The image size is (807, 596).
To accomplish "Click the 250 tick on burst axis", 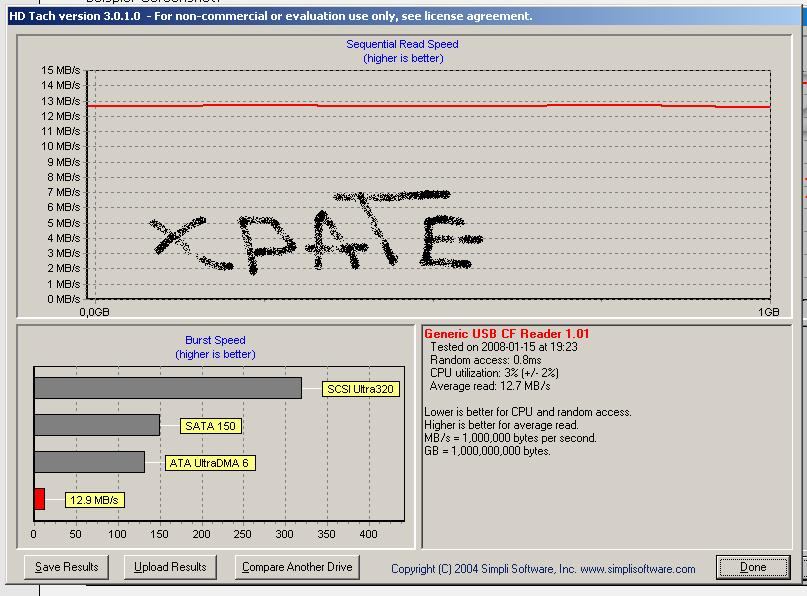I will (x=242, y=534).
